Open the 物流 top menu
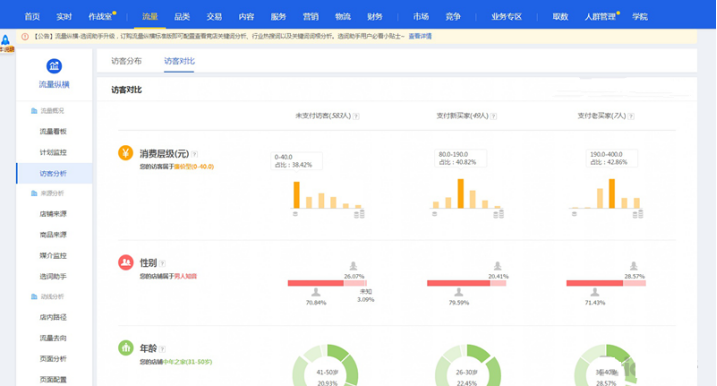Viewport: 717px width, 386px height. [342, 16]
